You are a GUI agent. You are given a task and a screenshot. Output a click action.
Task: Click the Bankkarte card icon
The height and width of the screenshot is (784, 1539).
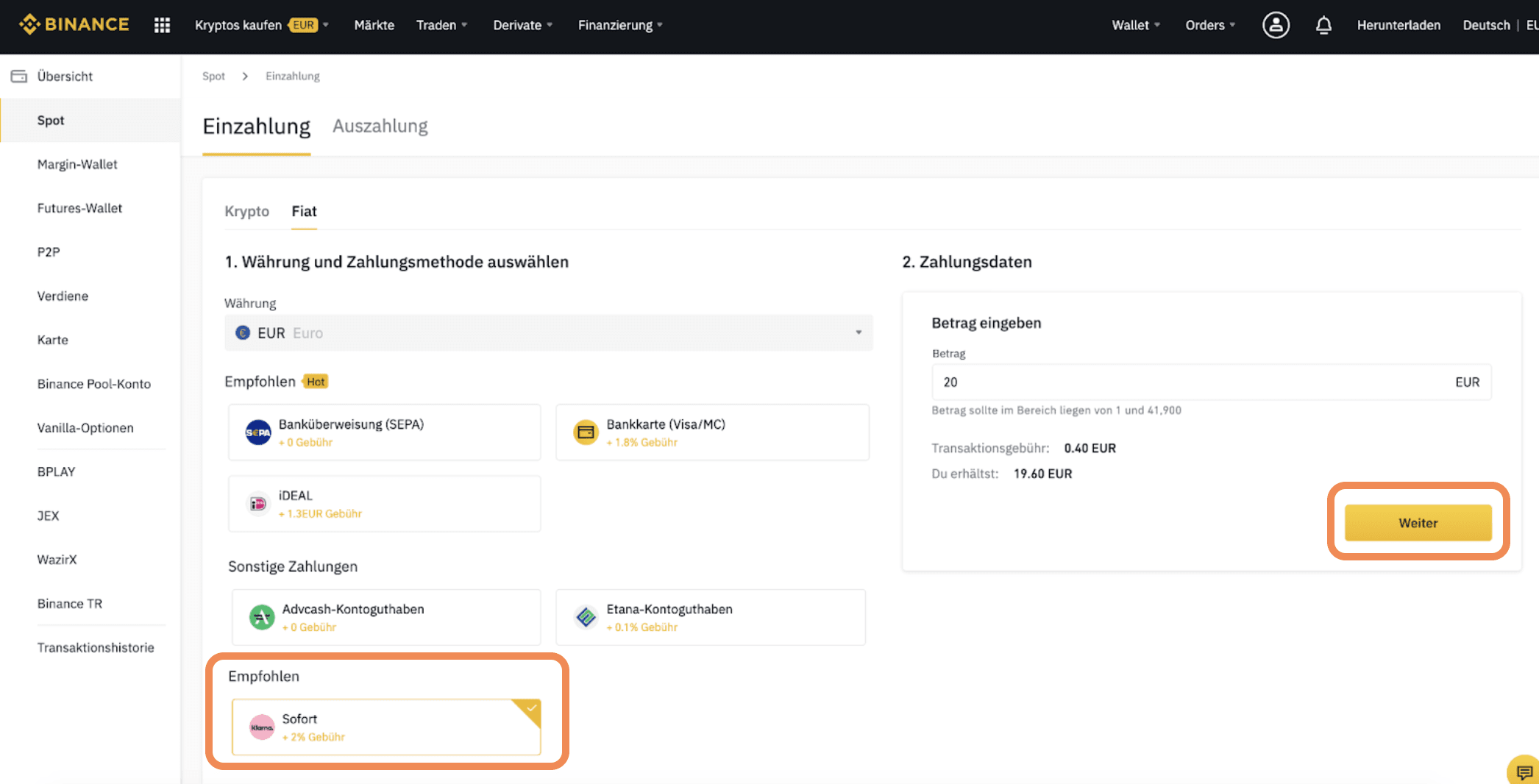click(586, 432)
